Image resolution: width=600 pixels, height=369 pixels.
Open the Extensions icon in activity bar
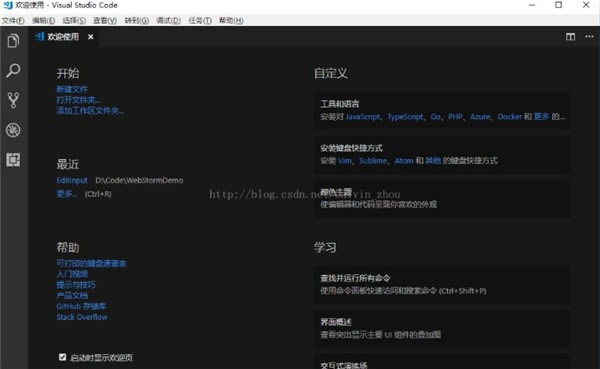coord(13,160)
